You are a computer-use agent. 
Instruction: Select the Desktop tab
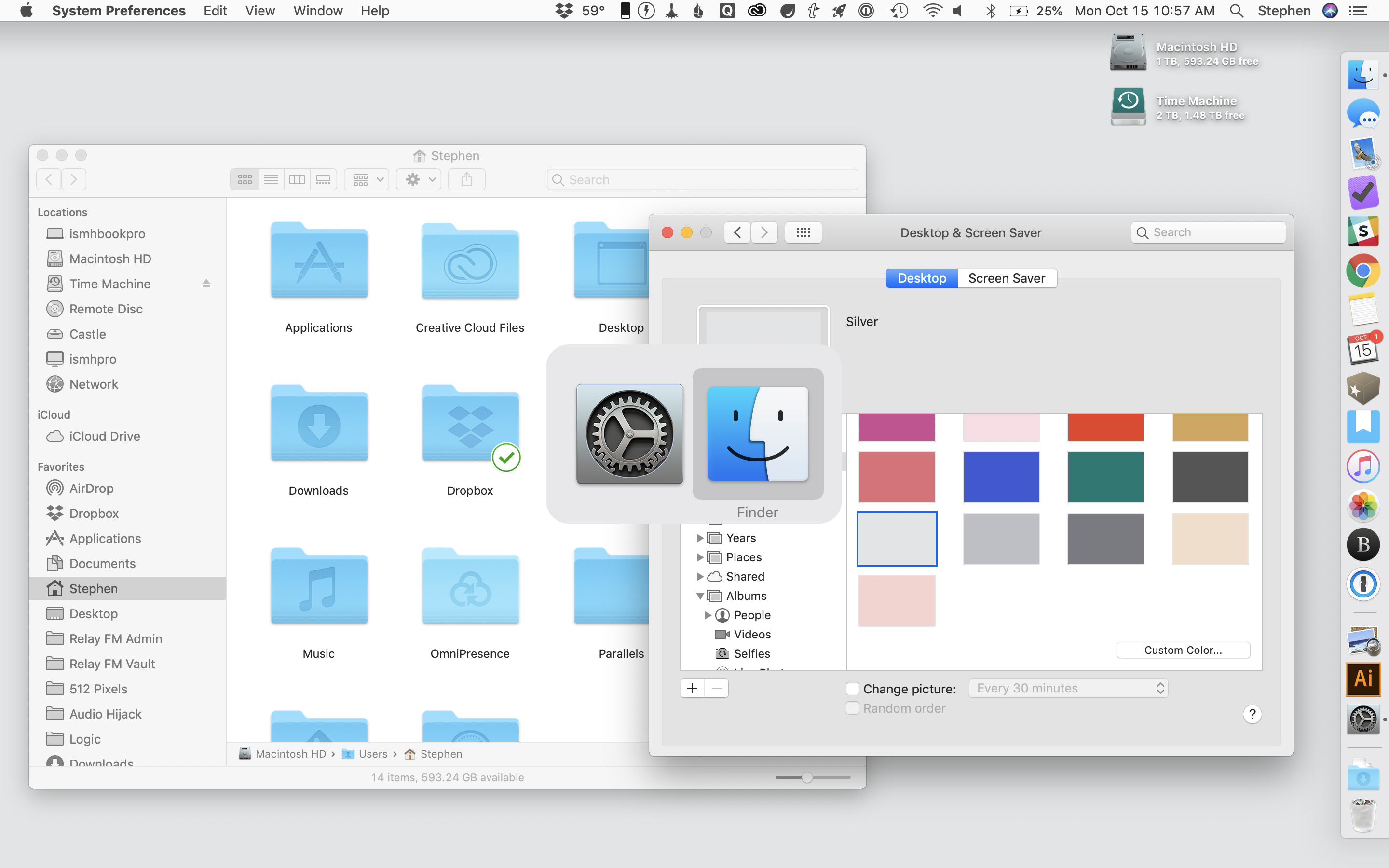coord(922,278)
